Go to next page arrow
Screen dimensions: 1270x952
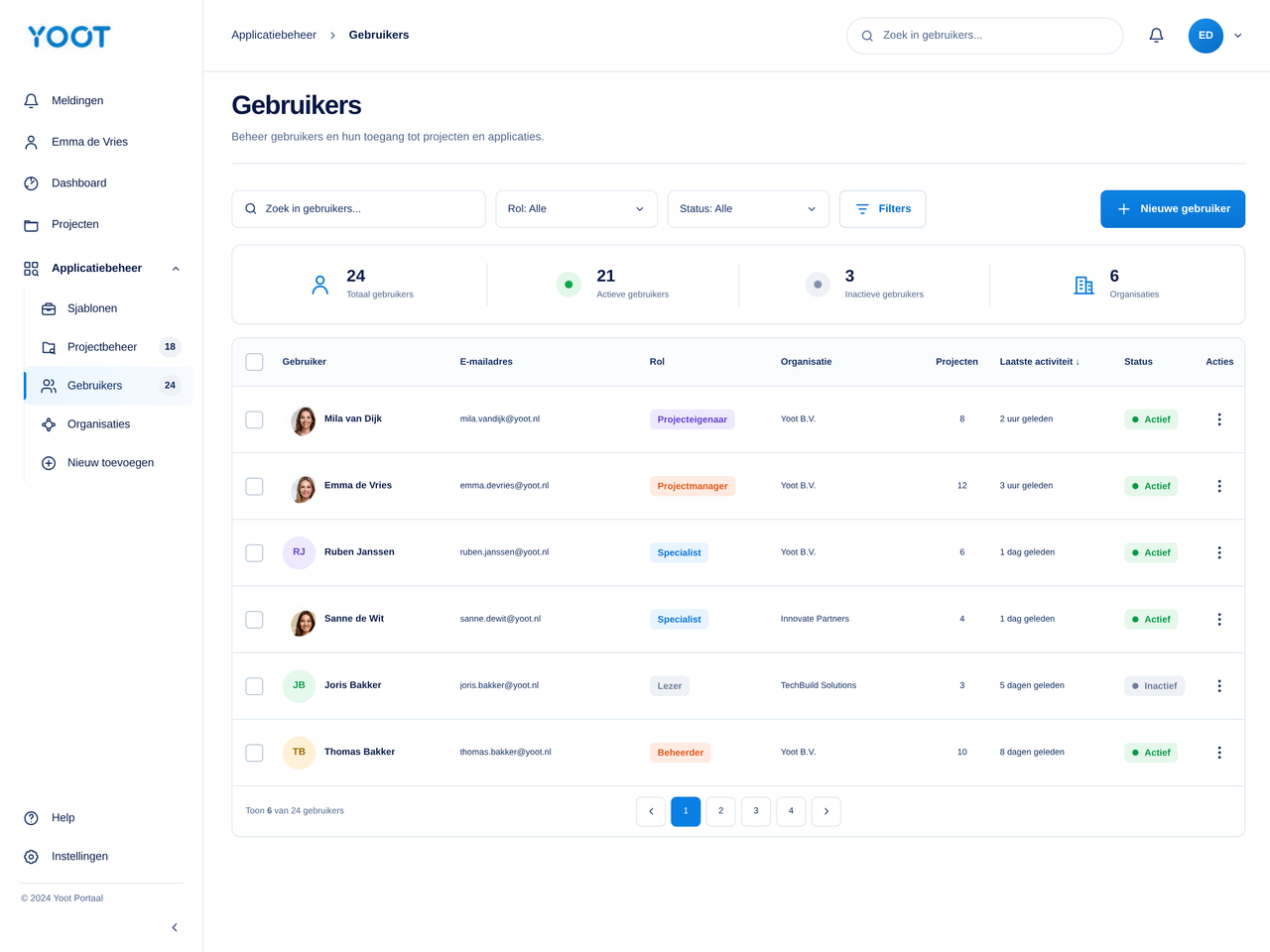[x=826, y=811]
